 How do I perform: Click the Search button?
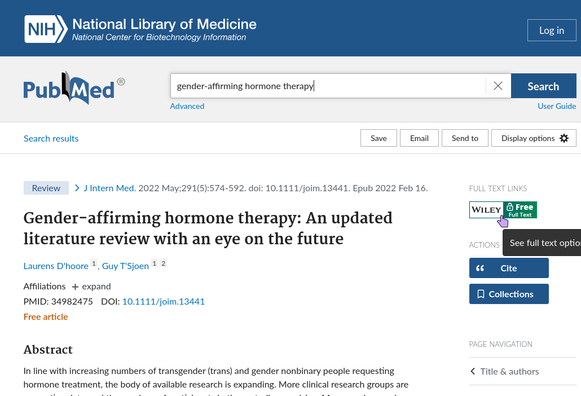[543, 86]
